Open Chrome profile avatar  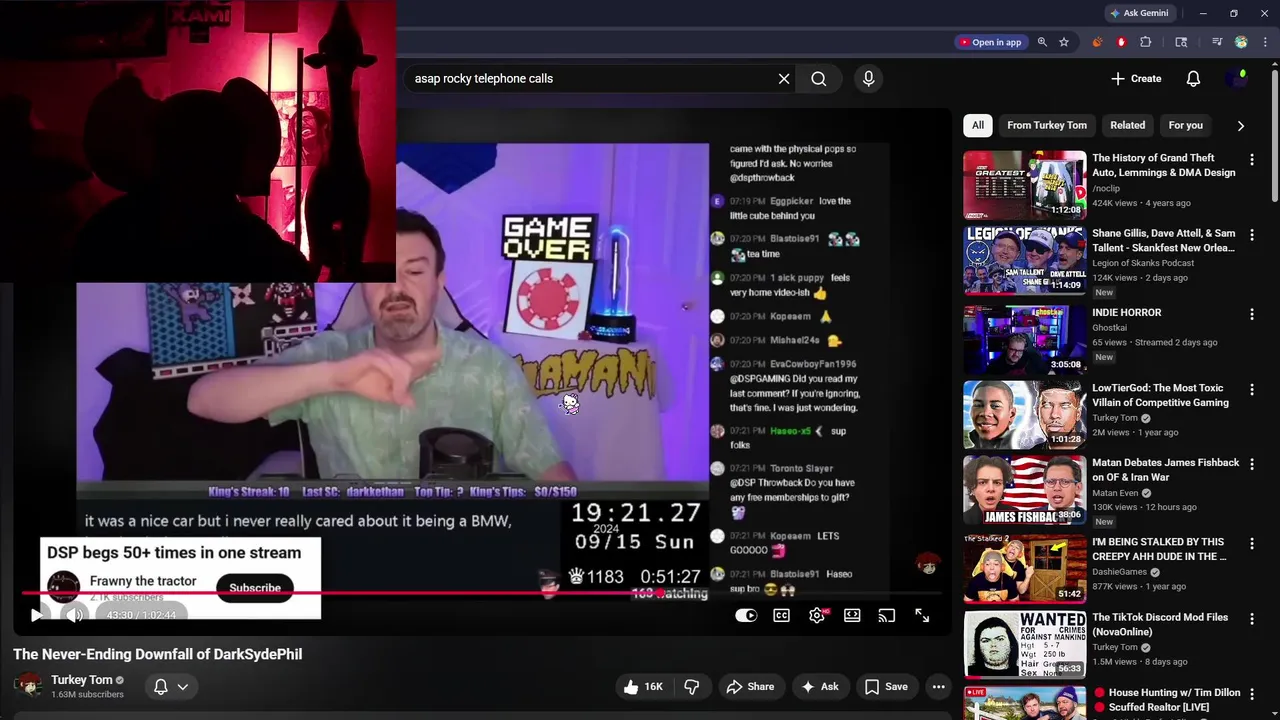pos(1241,42)
